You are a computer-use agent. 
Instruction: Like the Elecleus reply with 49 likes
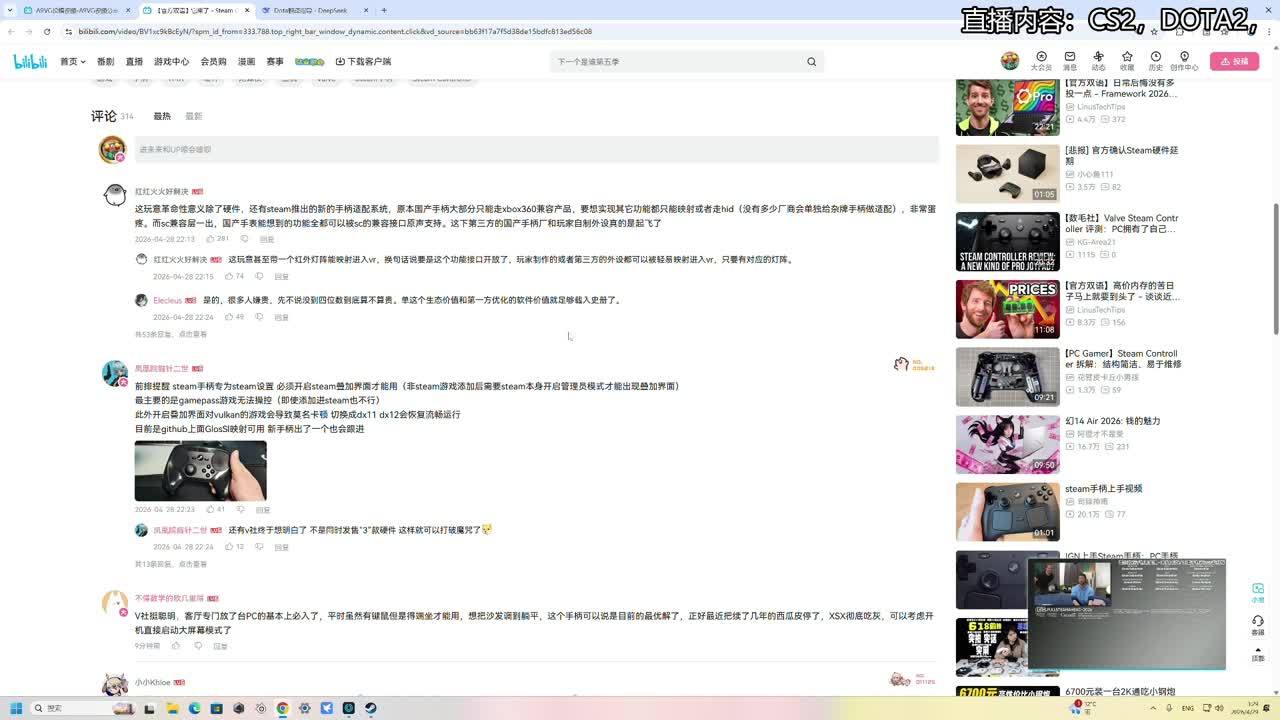(229, 317)
